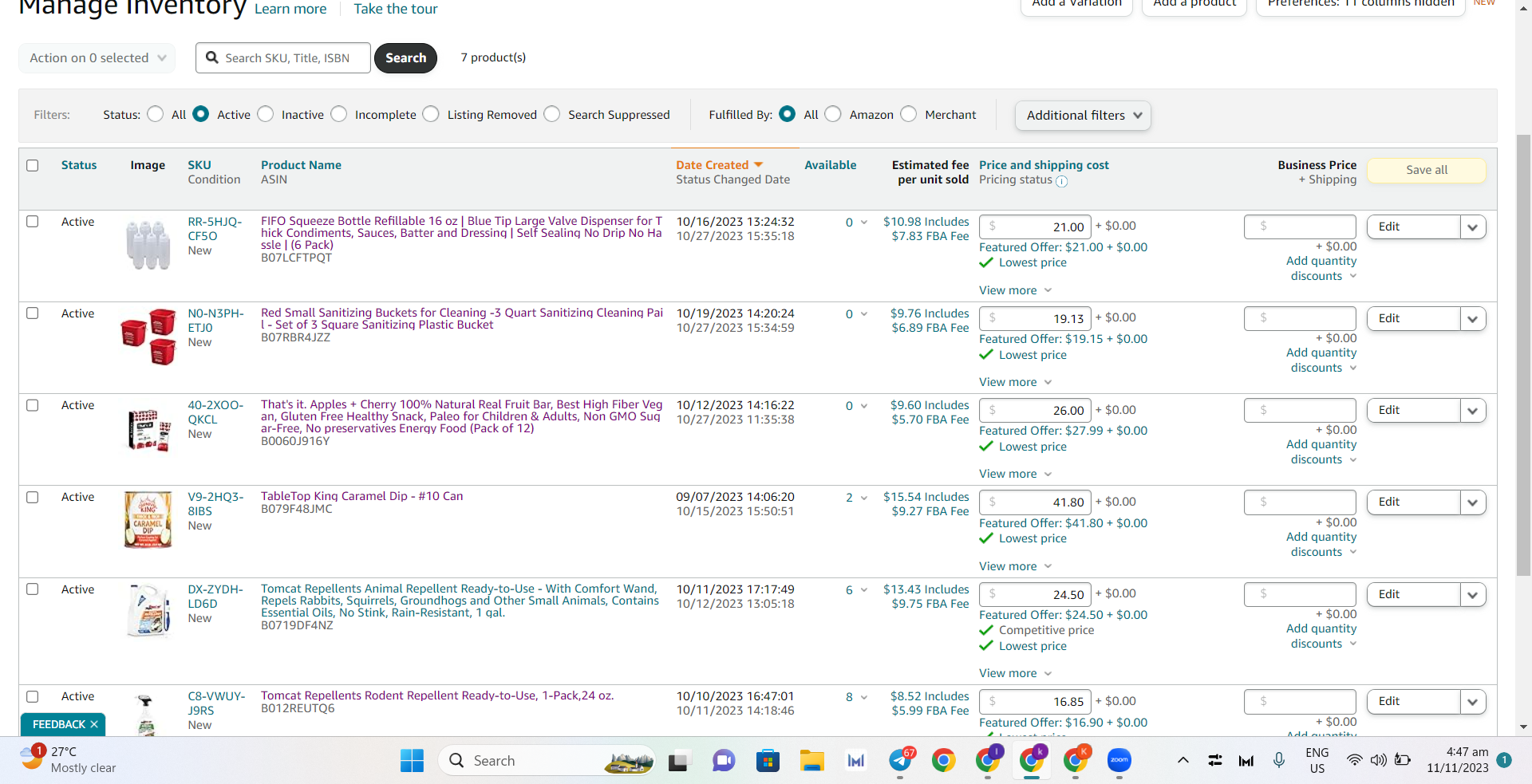Viewport: 1532px width, 784px height.
Task: Expand the Action on 0 selected dropdown
Action: [x=97, y=57]
